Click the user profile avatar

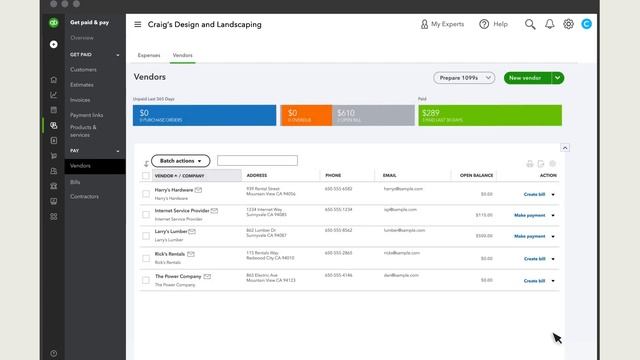pos(587,24)
